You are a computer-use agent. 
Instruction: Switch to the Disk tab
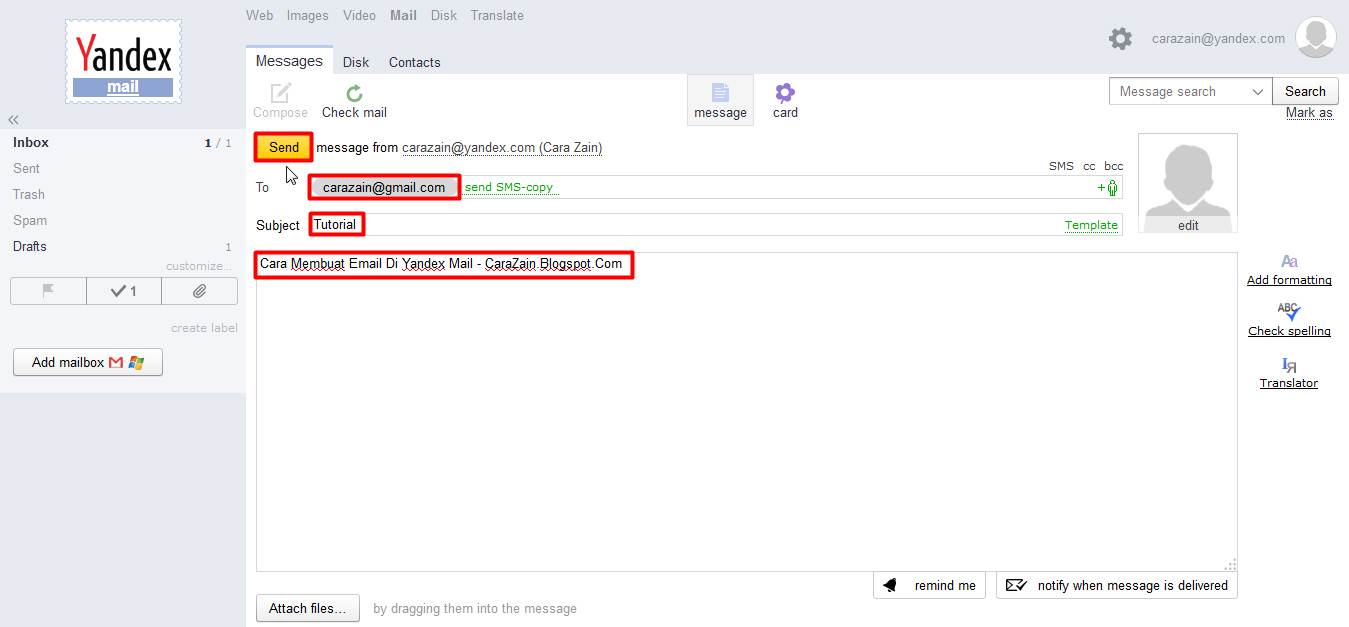coord(356,62)
